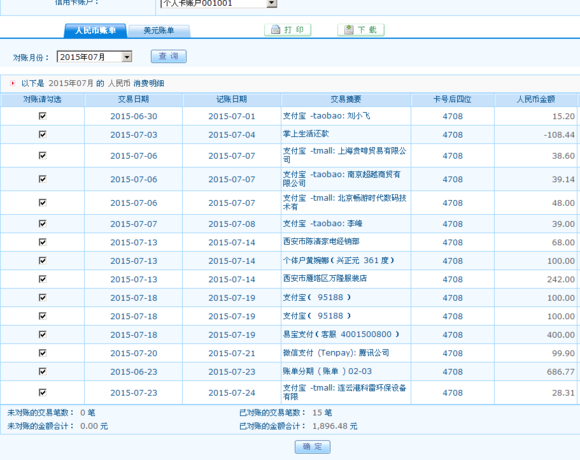Toggle checkbox for the 易宝支付 400.00 row

point(43,335)
